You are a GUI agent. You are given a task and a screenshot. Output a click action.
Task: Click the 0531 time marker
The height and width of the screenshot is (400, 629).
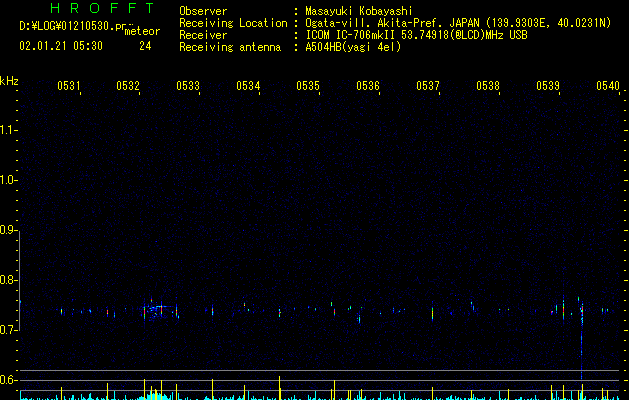[68, 85]
